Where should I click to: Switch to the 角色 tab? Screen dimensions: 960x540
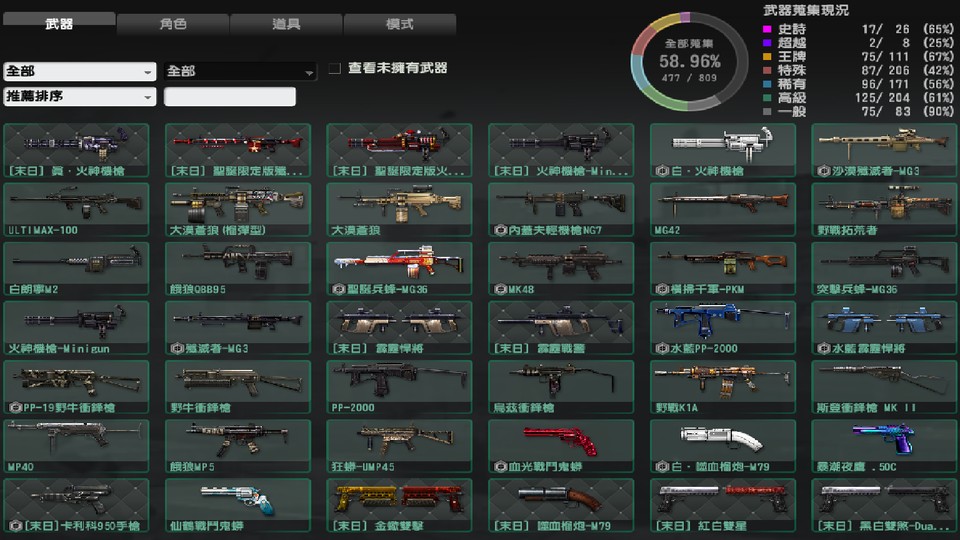pos(172,24)
